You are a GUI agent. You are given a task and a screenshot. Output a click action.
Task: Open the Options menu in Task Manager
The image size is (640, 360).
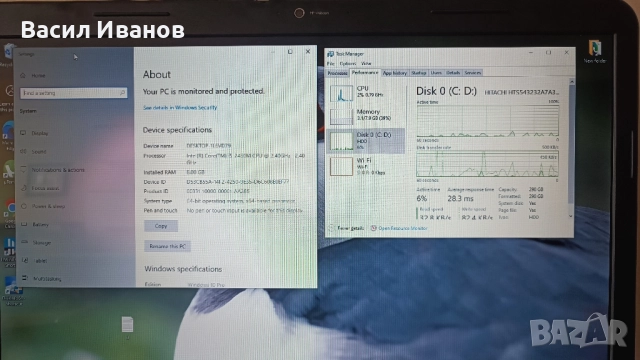[348, 64]
